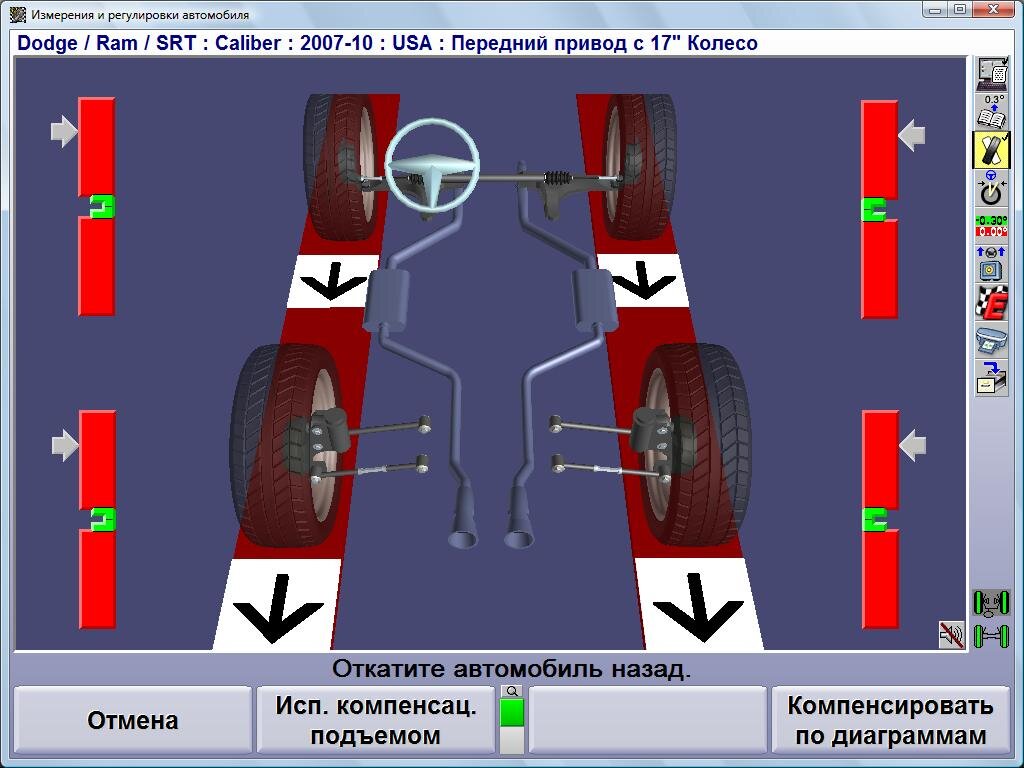1024x768 pixels.
Task: Open the specifications book icon showing 0.3°
Action: point(991,111)
